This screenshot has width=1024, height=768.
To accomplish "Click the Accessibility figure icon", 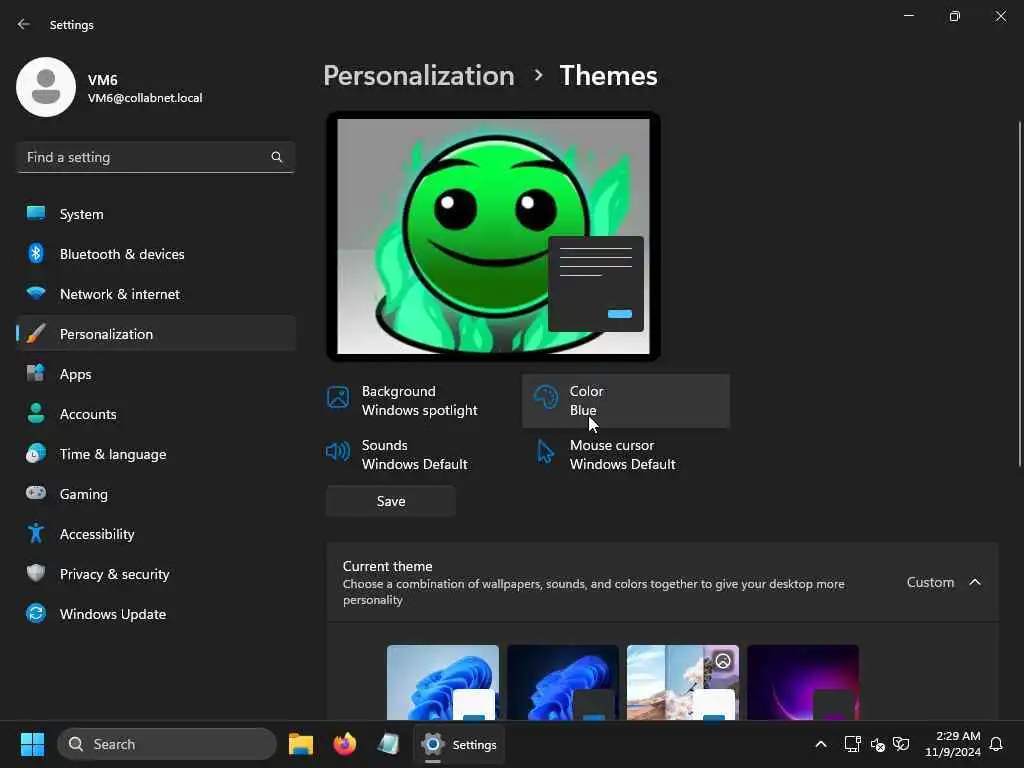I will coord(36,534).
